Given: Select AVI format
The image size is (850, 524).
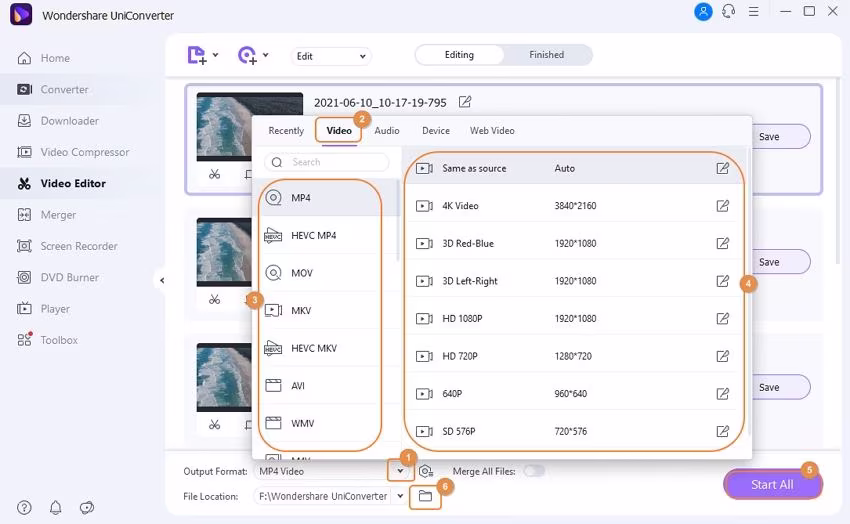Looking at the screenshot, I should tap(324, 386).
